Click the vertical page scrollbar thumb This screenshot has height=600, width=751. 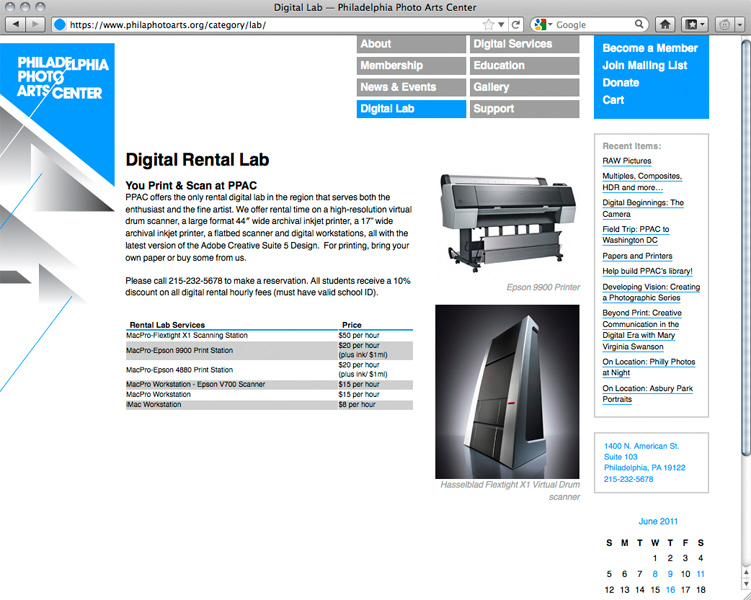[x=746, y=248]
